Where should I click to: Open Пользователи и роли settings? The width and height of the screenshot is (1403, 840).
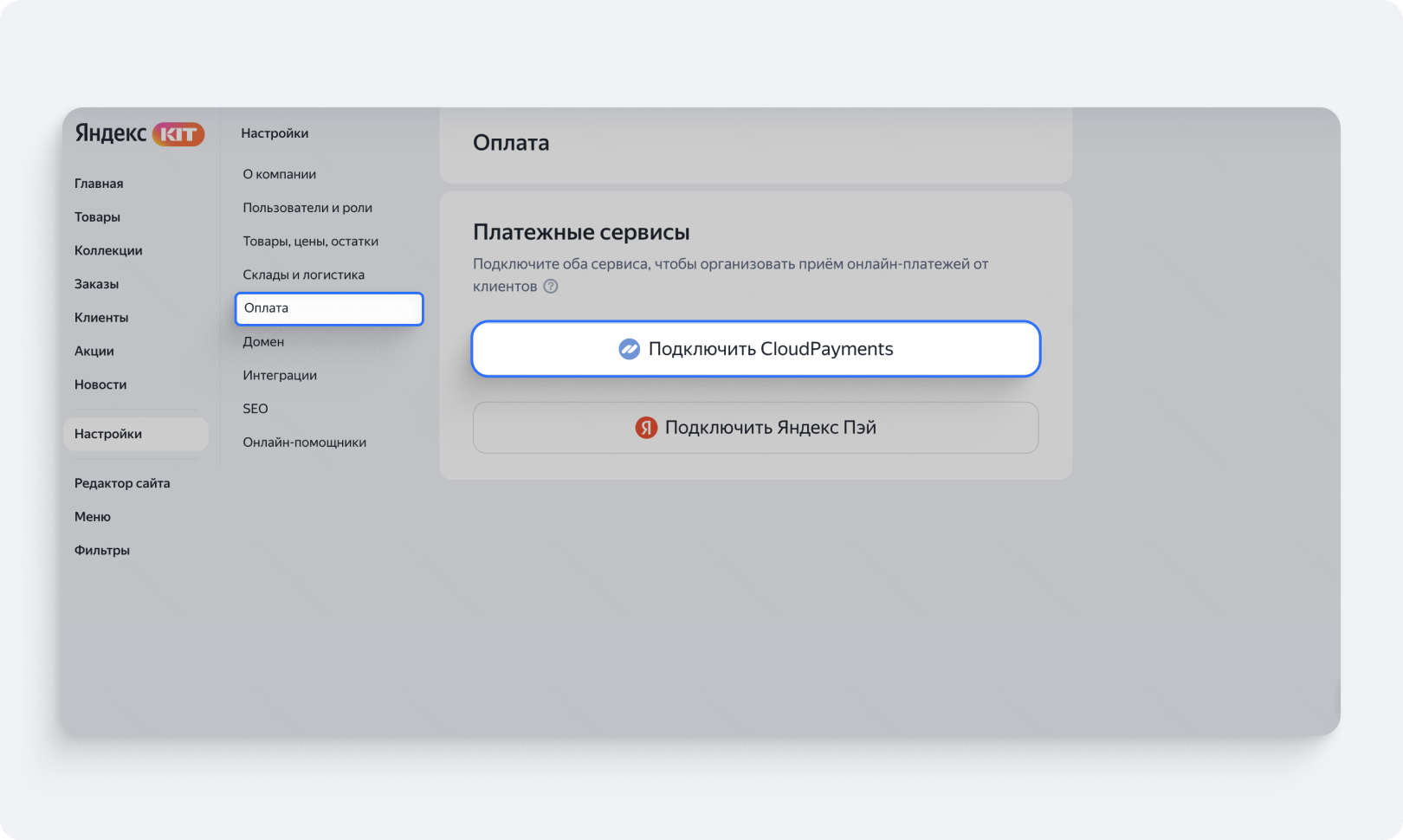coord(307,208)
